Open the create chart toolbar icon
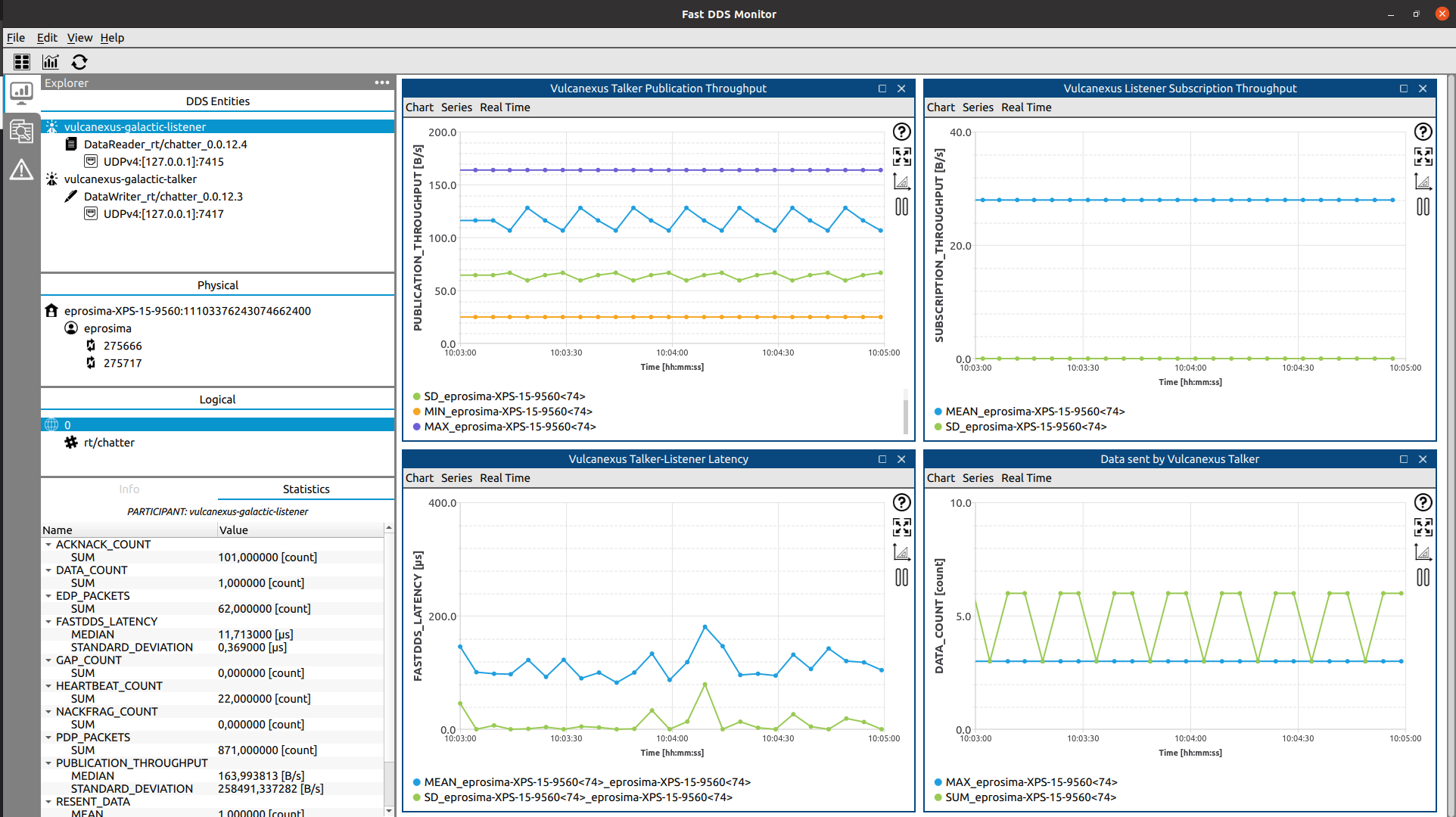Viewport: 1456px width, 817px height. [51, 62]
